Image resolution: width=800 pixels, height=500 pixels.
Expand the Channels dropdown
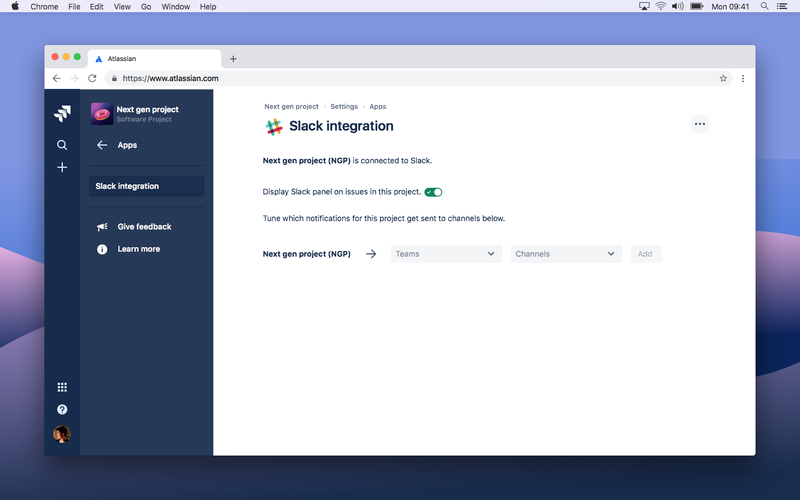(566, 254)
